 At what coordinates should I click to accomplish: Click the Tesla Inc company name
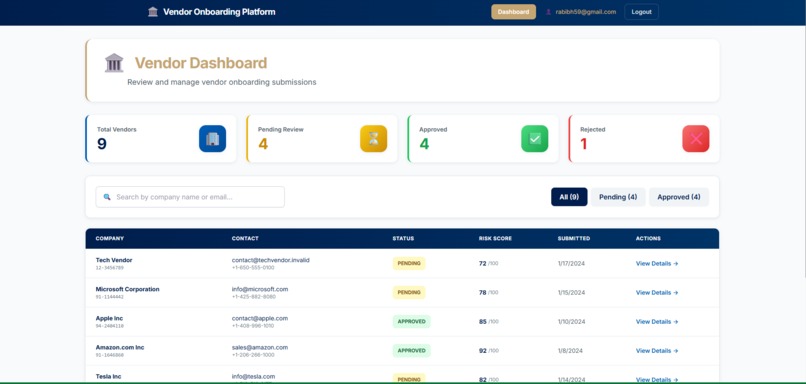tap(109, 376)
